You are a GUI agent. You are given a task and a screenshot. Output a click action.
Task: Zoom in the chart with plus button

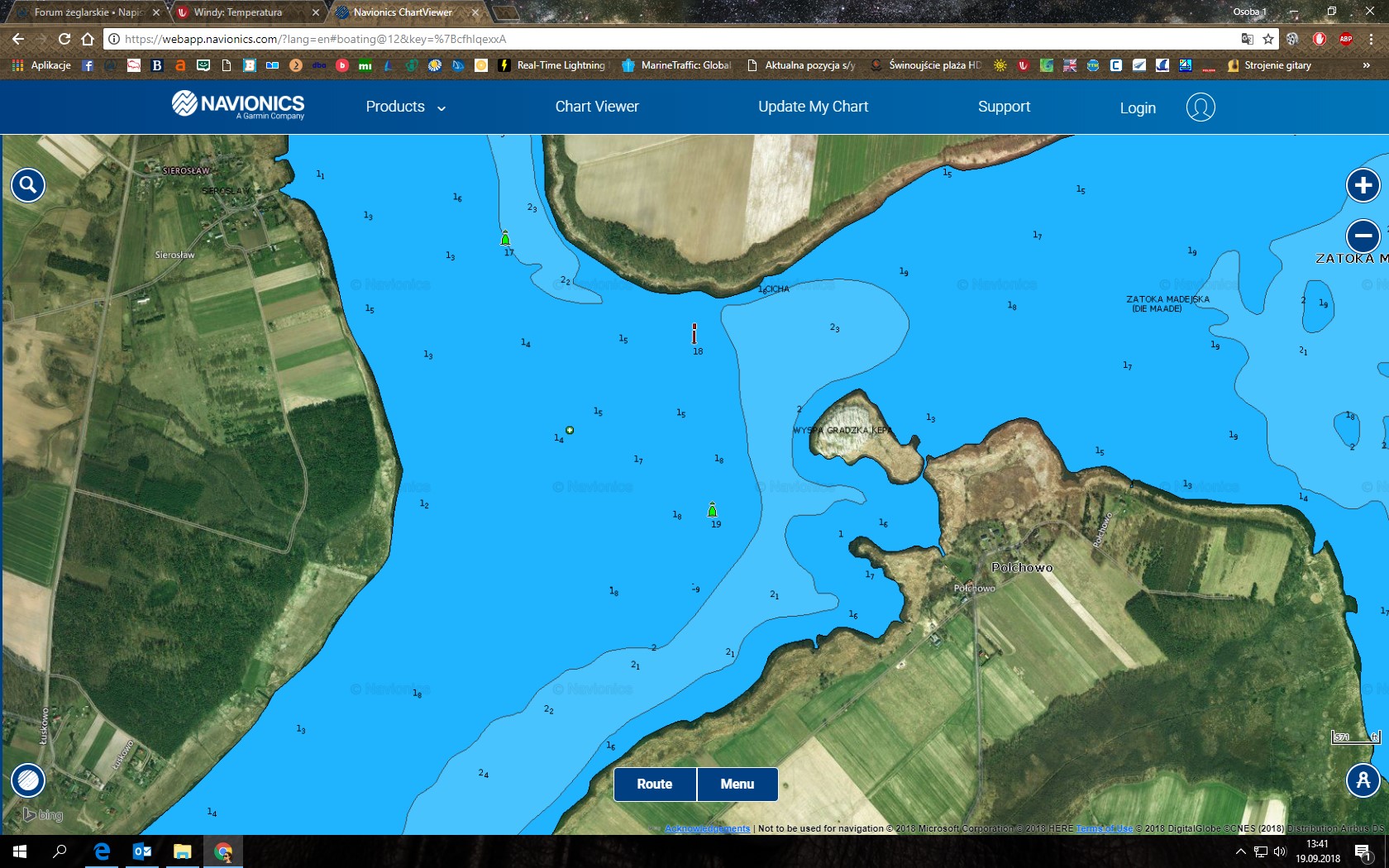point(1363,185)
